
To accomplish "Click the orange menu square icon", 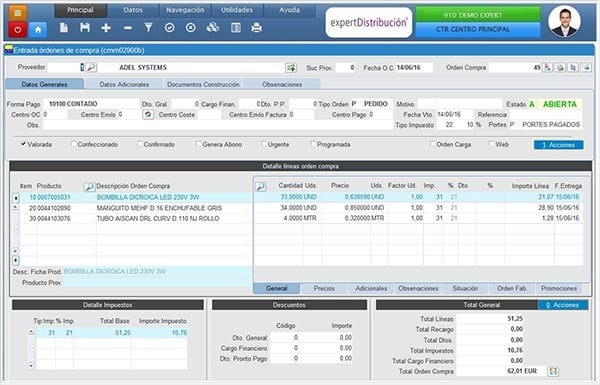I will 17,13.
